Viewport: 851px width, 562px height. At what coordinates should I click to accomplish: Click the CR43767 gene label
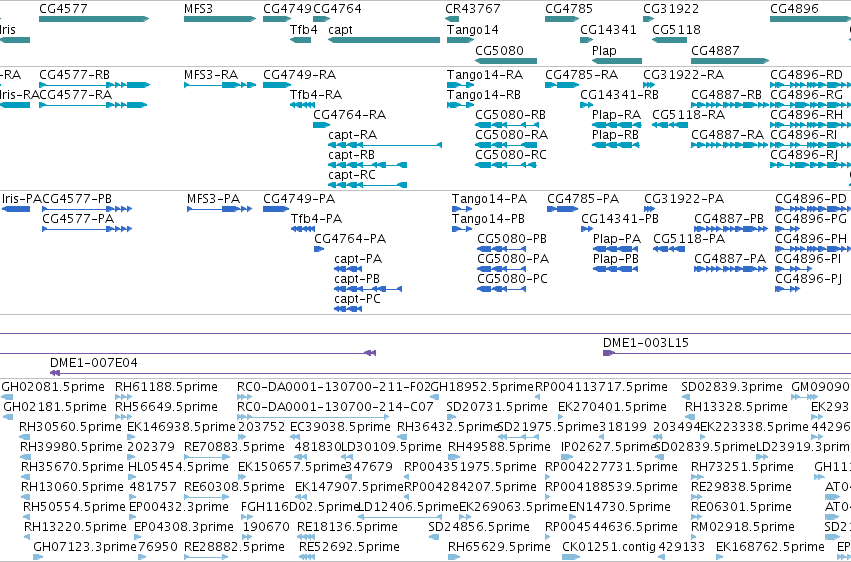pyautogui.click(x=473, y=9)
